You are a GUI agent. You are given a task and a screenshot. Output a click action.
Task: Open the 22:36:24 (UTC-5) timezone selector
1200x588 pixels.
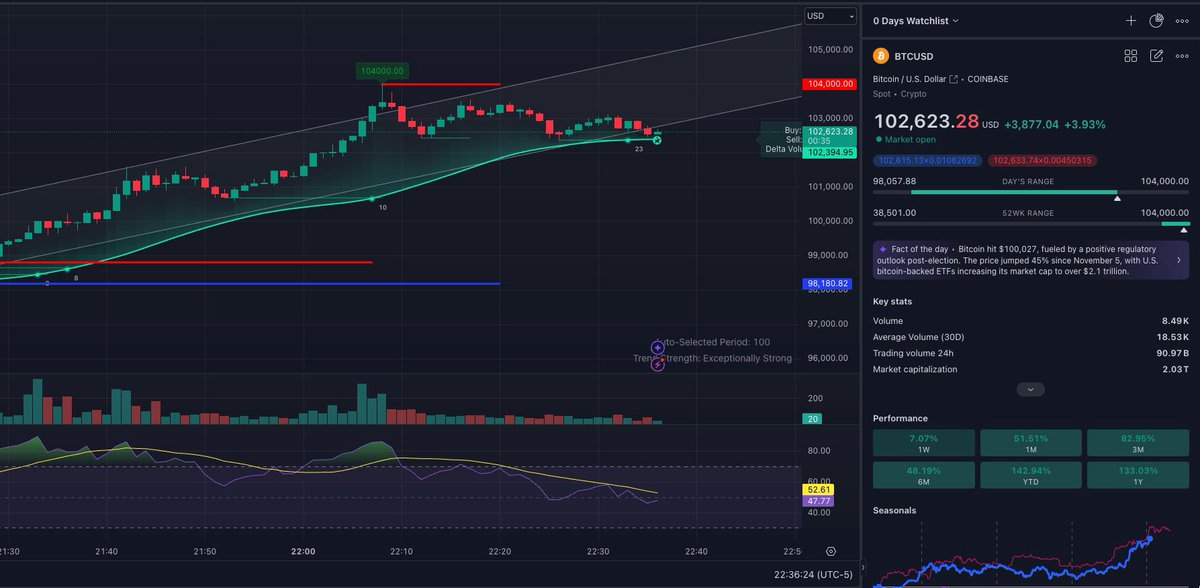tap(811, 575)
